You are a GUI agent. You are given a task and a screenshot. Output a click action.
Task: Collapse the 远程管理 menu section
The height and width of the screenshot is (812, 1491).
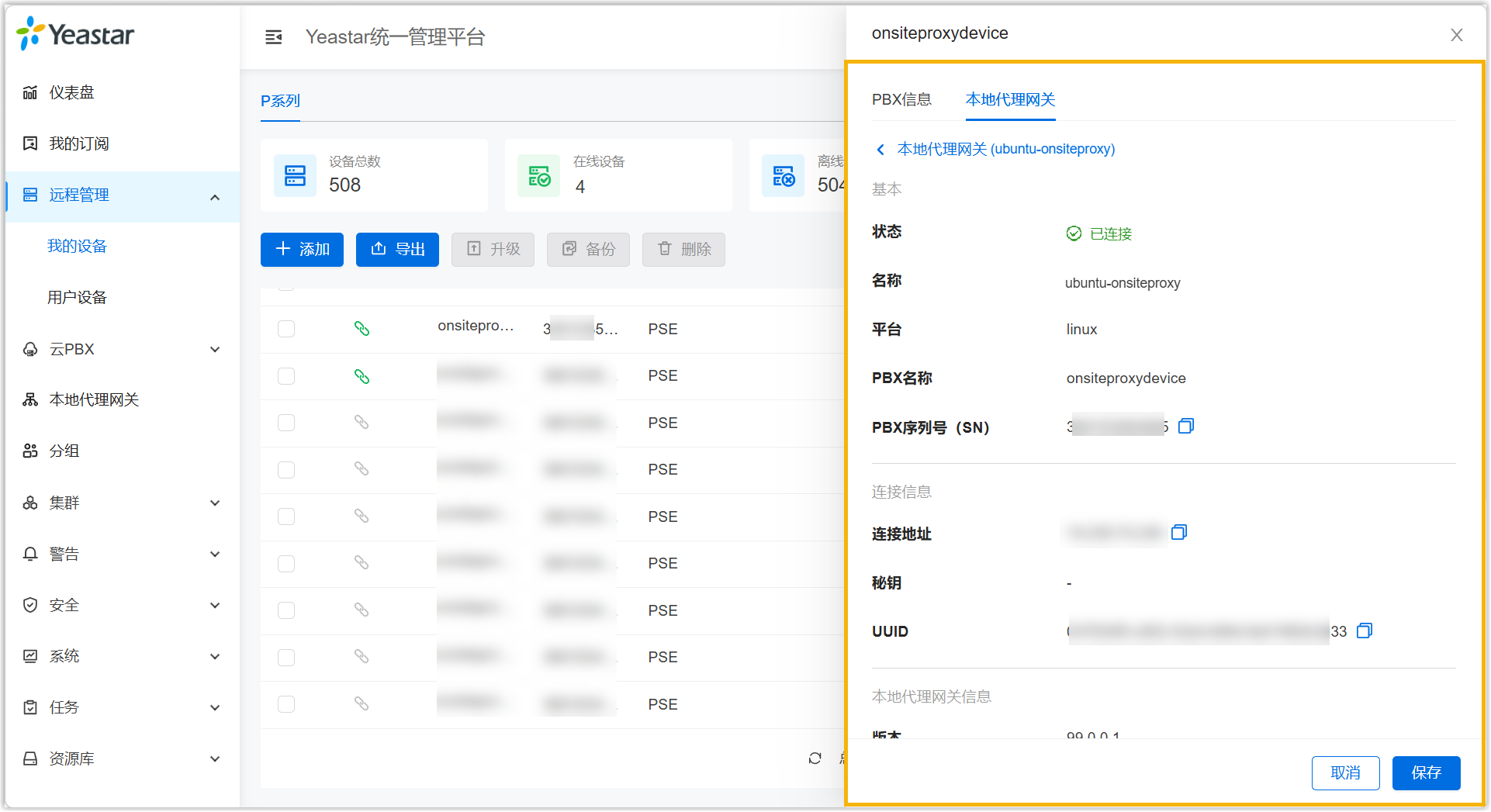coord(215,197)
